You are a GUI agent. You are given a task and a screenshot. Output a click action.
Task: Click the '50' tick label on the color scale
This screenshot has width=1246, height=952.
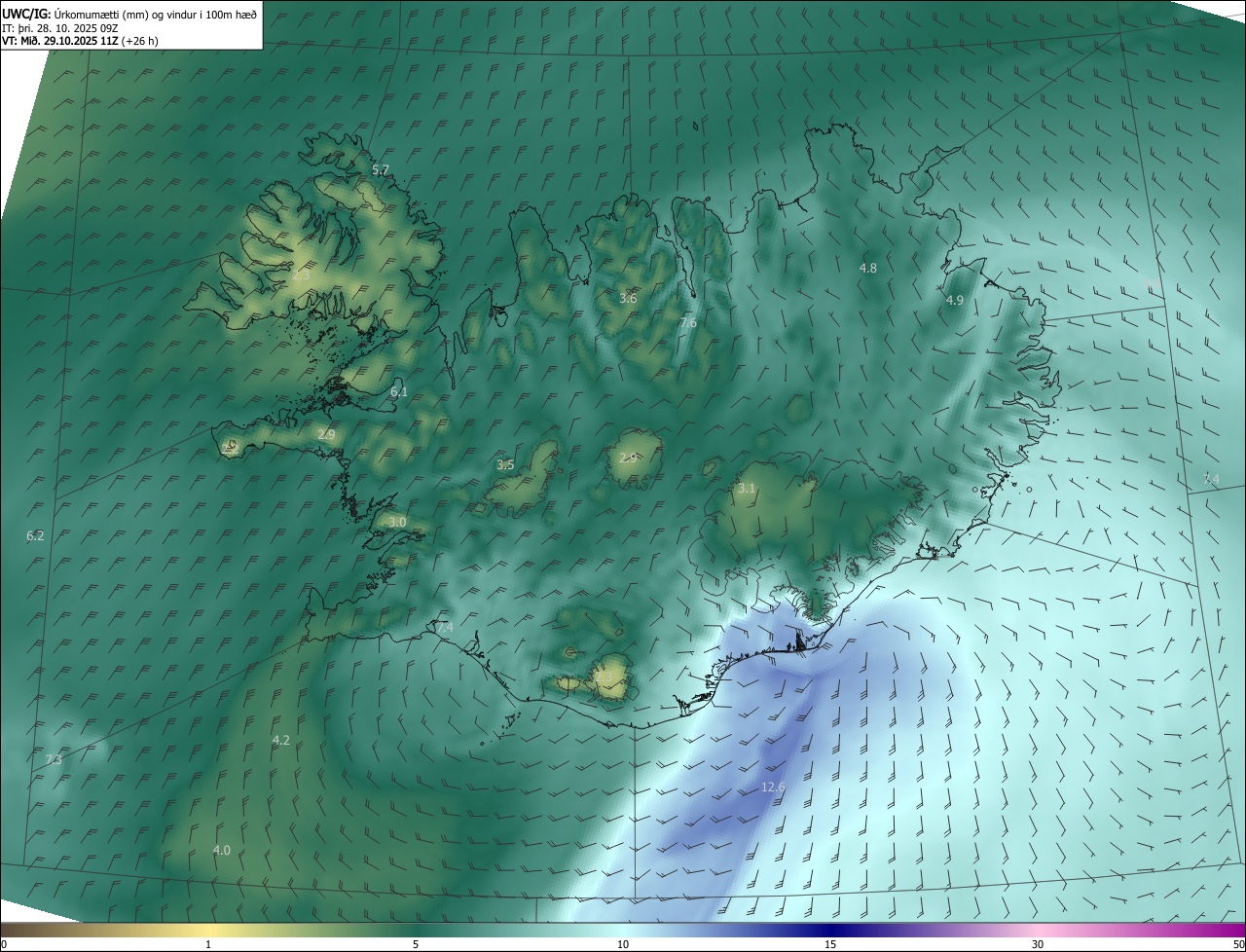pos(1238,944)
